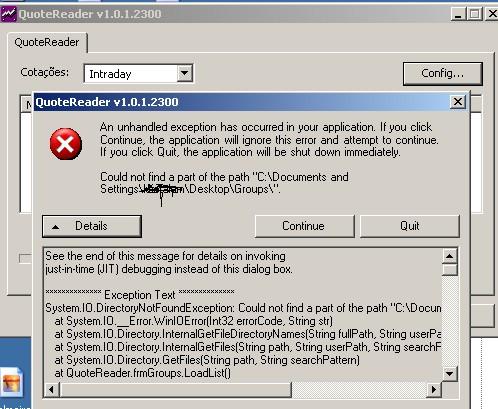Collapse the Details section
Screen dimensions: 498x409
click(92, 226)
